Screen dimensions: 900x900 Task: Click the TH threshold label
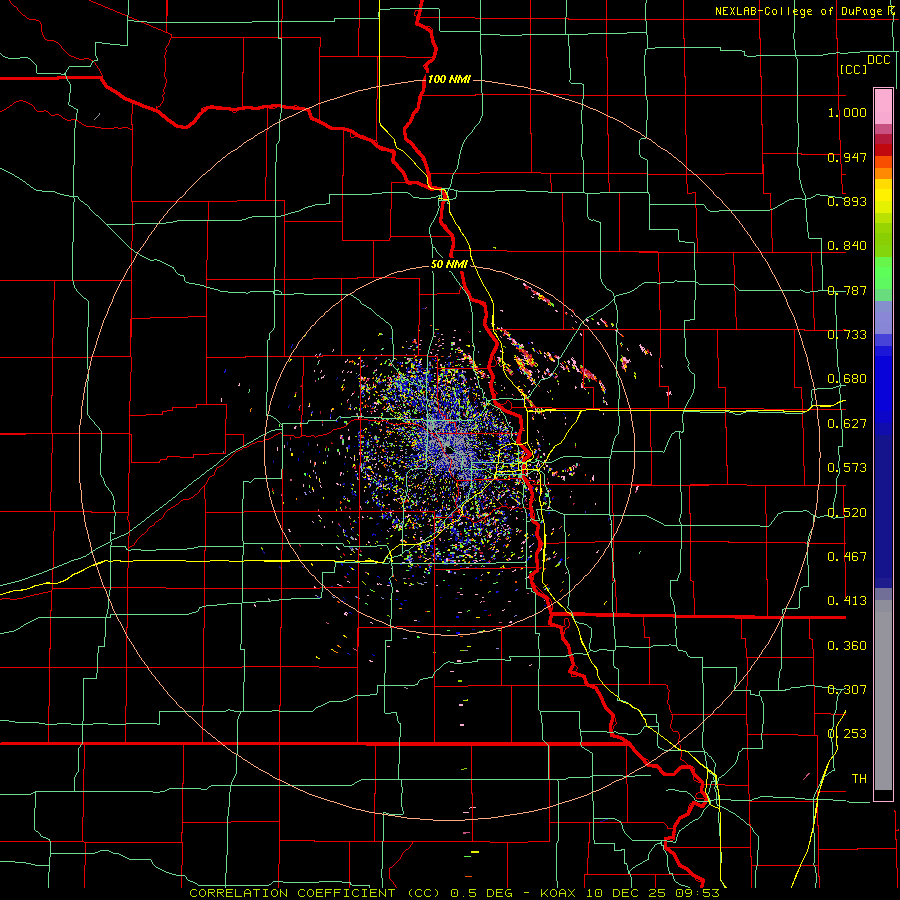pyautogui.click(x=859, y=779)
